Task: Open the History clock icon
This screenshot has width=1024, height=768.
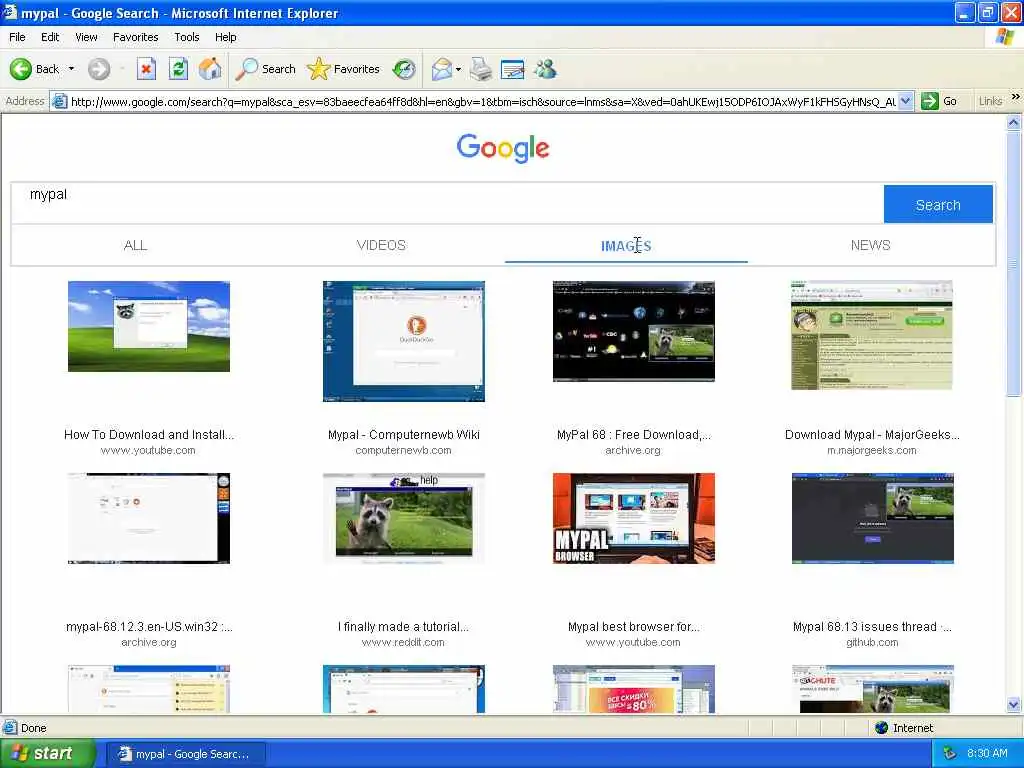Action: pyautogui.click(x=404, y=69)
